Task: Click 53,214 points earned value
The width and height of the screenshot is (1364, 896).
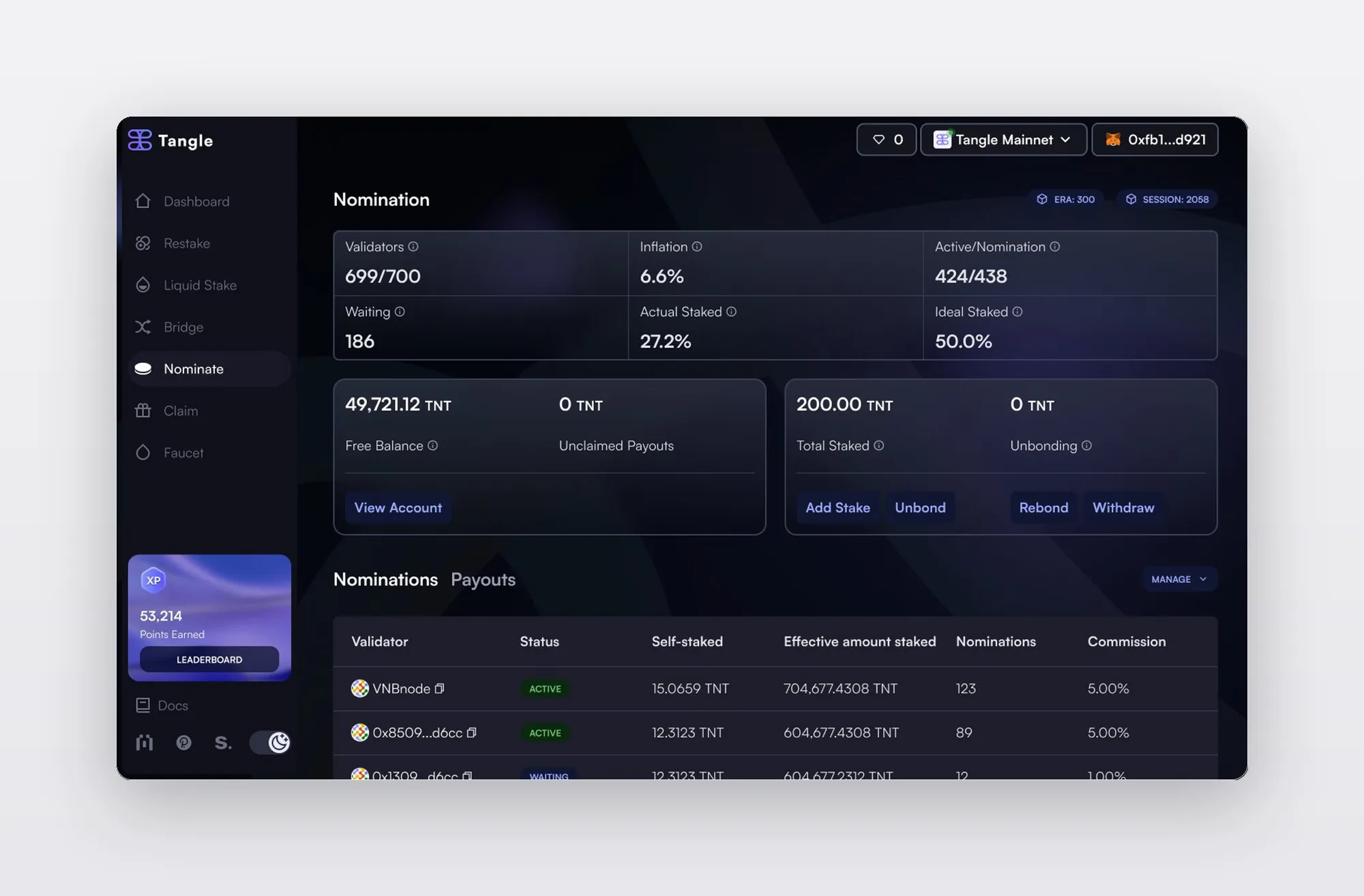Action: point(161,616)
